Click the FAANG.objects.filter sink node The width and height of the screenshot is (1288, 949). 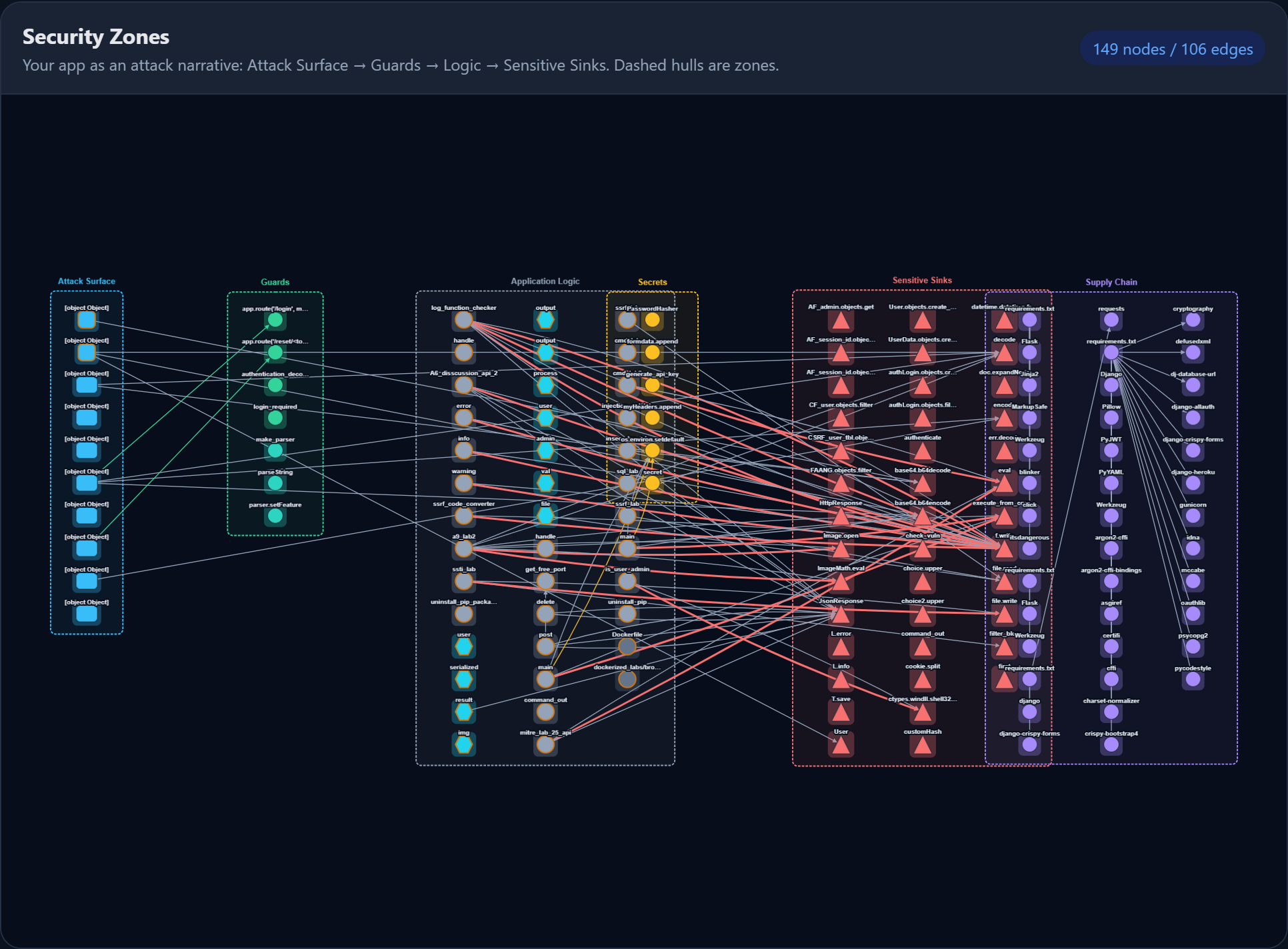coord(841,484)
